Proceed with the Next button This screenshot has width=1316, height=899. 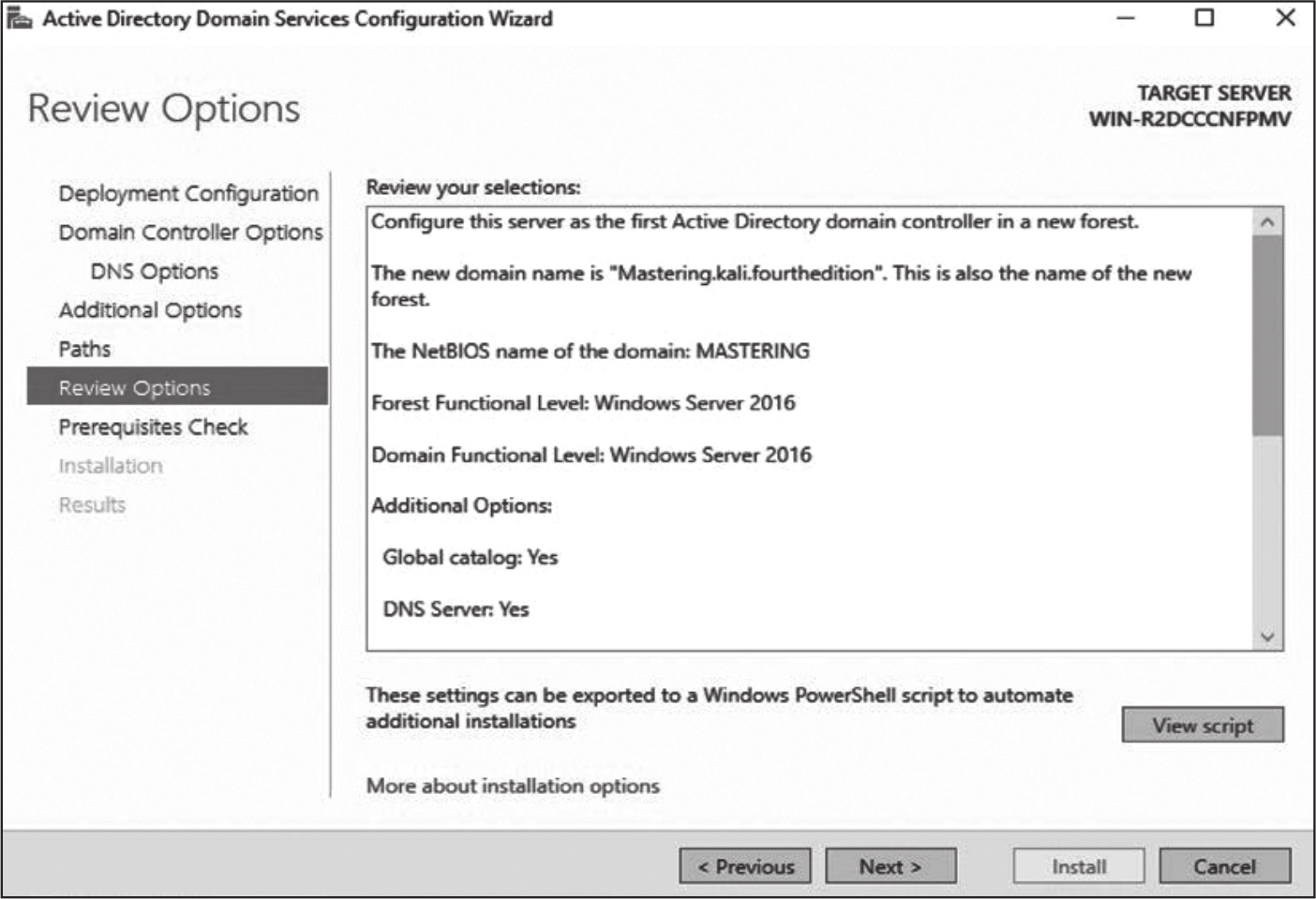click(890, 866)
